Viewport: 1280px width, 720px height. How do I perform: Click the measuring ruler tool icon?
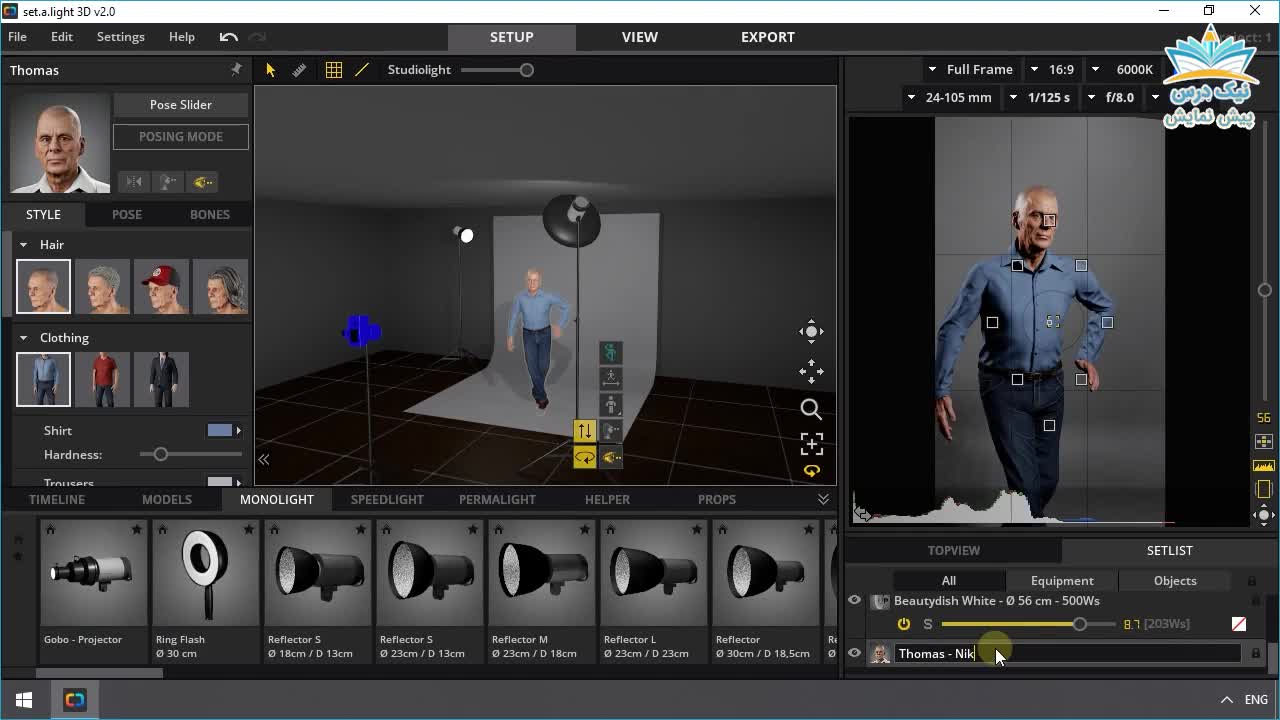(x=299, y=70)
